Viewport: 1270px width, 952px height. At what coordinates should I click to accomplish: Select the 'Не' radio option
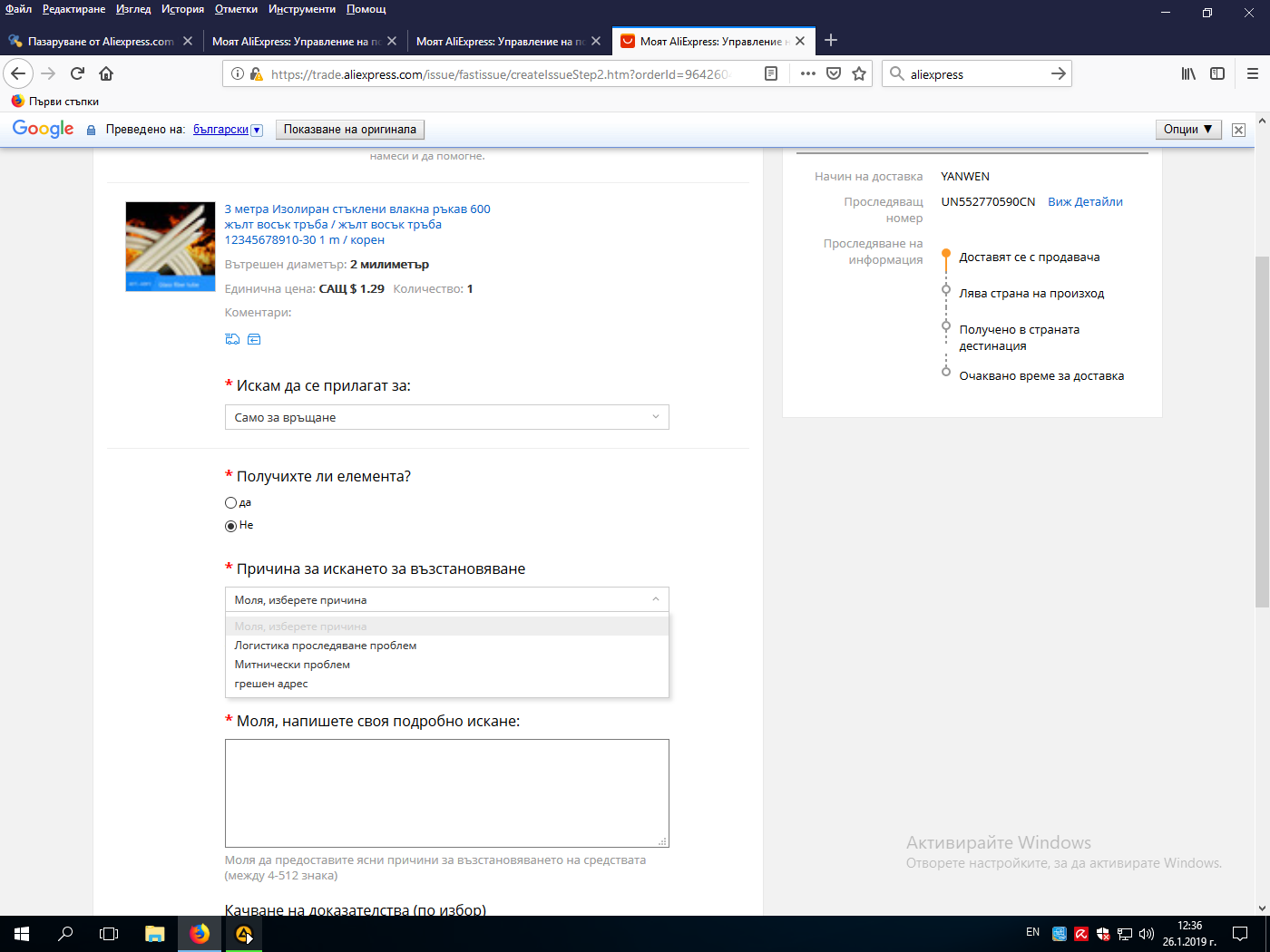click(230, 526)
